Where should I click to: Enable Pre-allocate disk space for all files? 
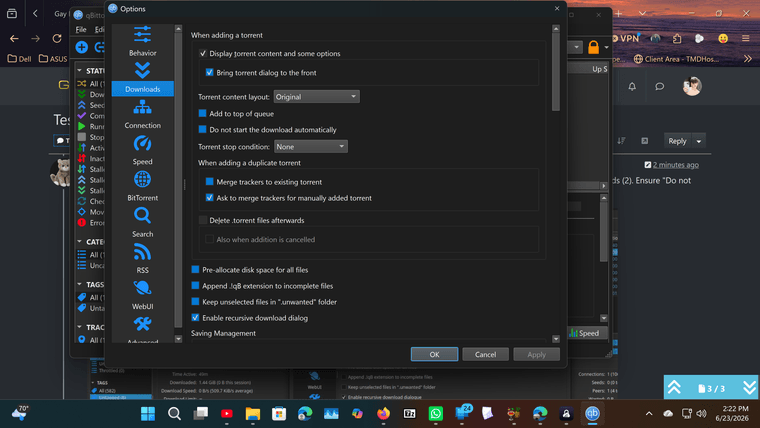point(195,269)
